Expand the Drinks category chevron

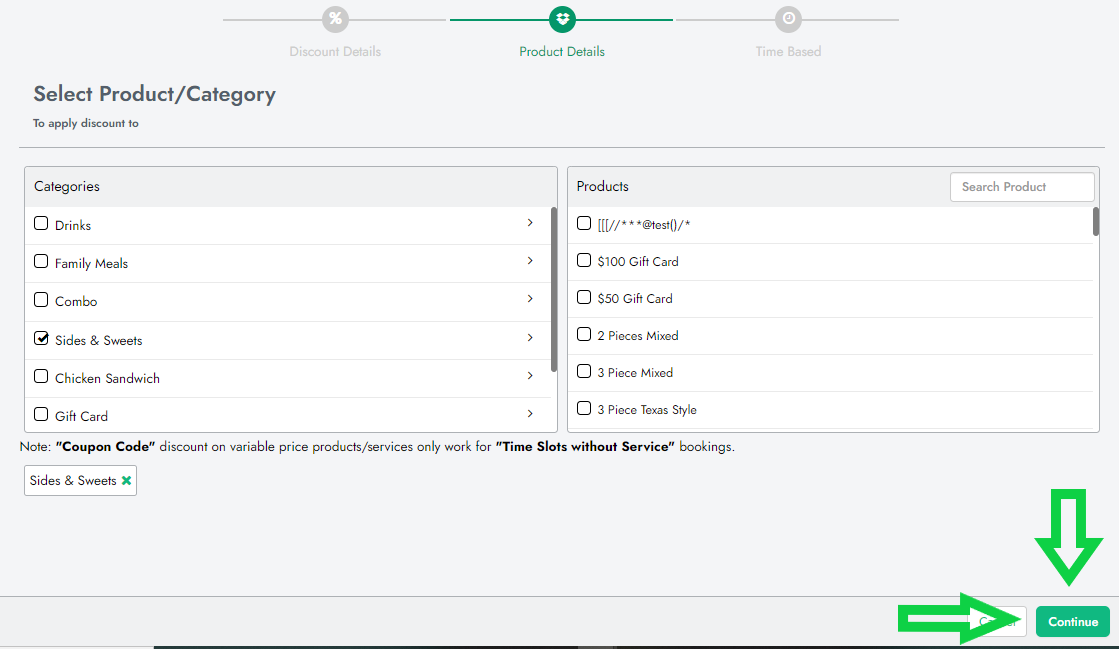click(530, 223)
